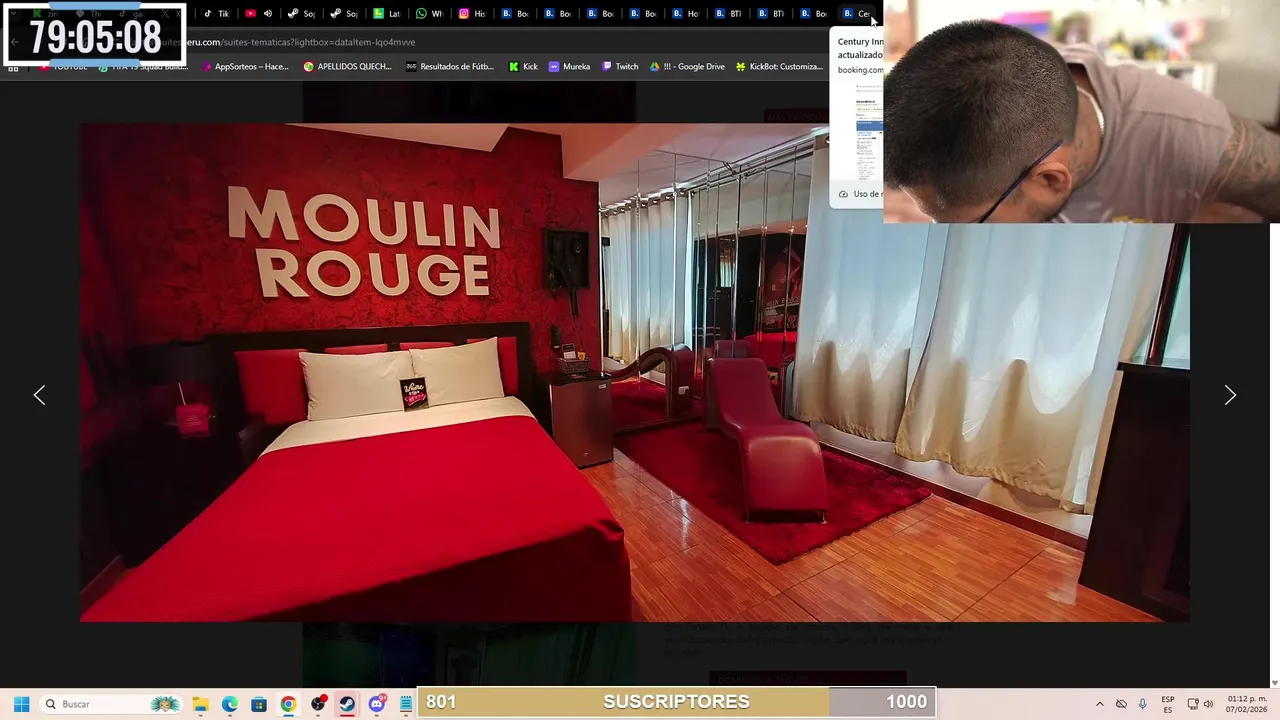Open the TikTok browser tab

coord(216,14)
